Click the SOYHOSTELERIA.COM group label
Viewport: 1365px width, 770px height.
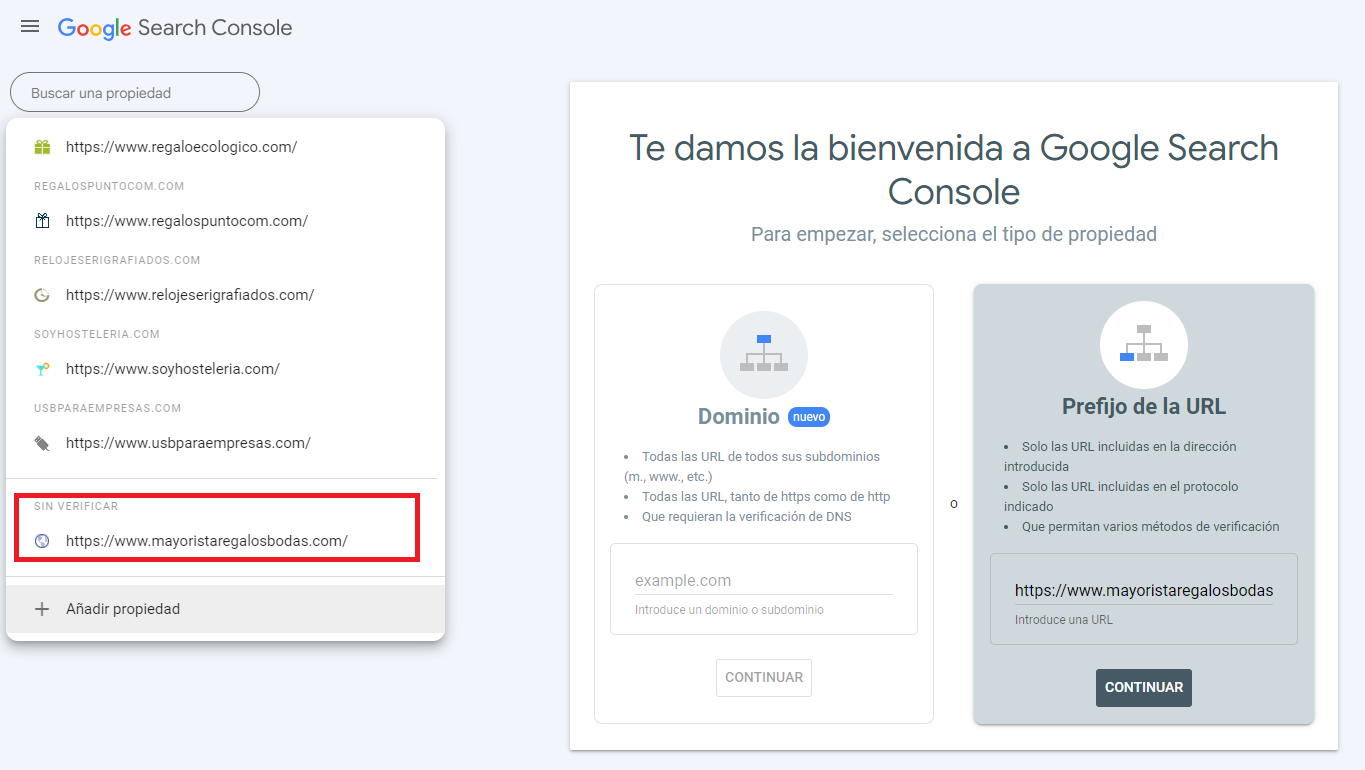(97, 334)
